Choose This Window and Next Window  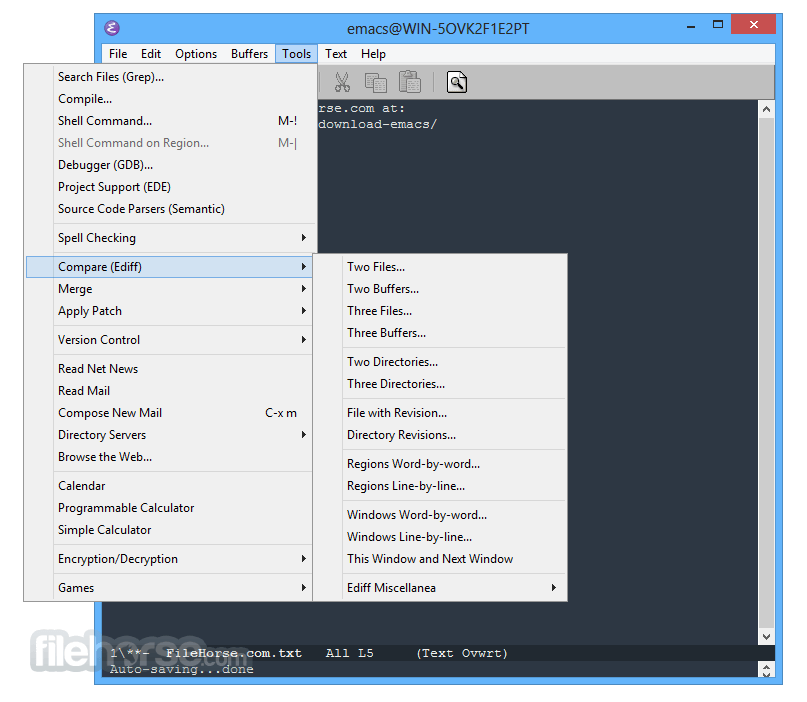click(441, 559)
